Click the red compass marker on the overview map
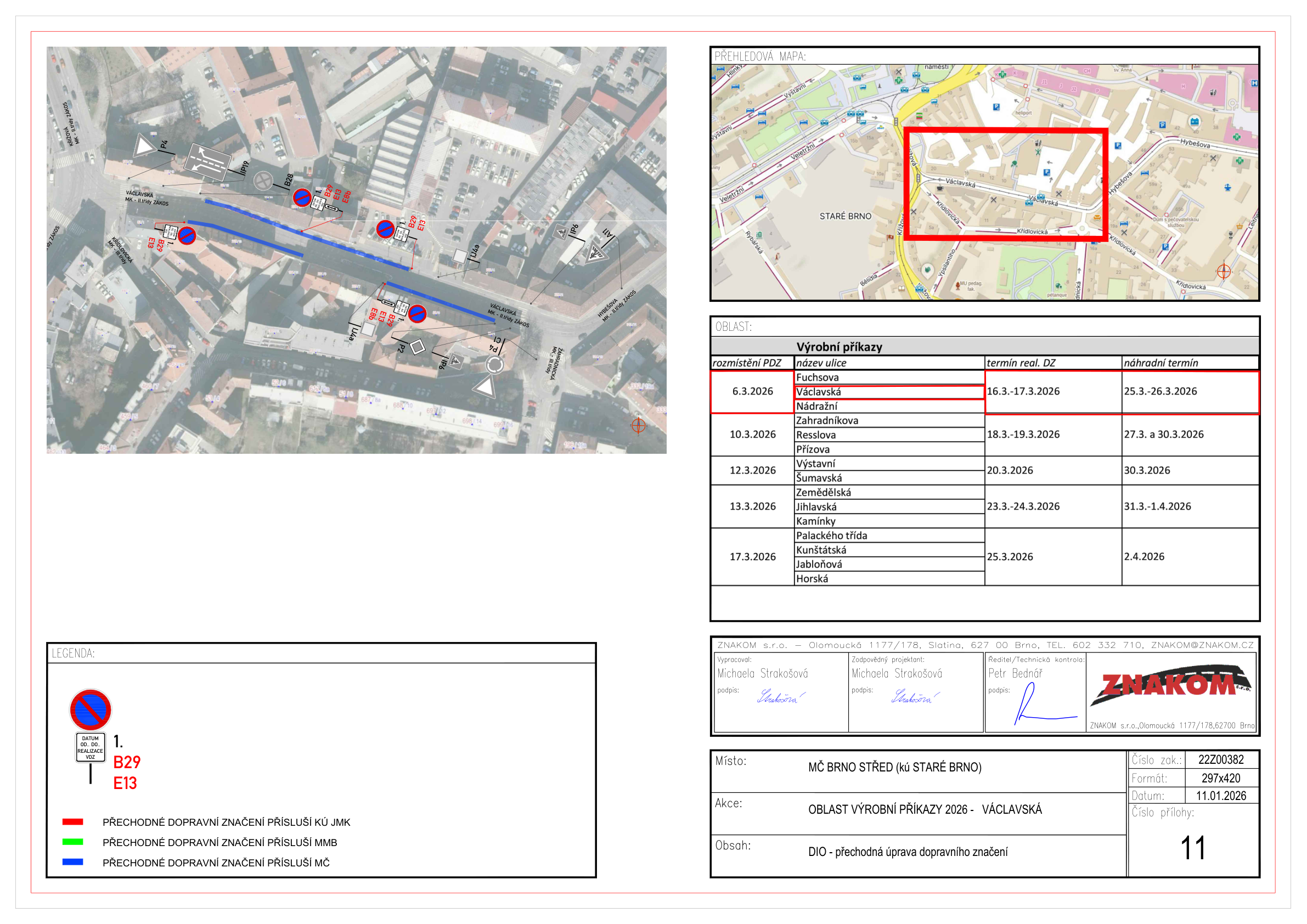This screenshot has width=1307, height=924. point(1224,272)
